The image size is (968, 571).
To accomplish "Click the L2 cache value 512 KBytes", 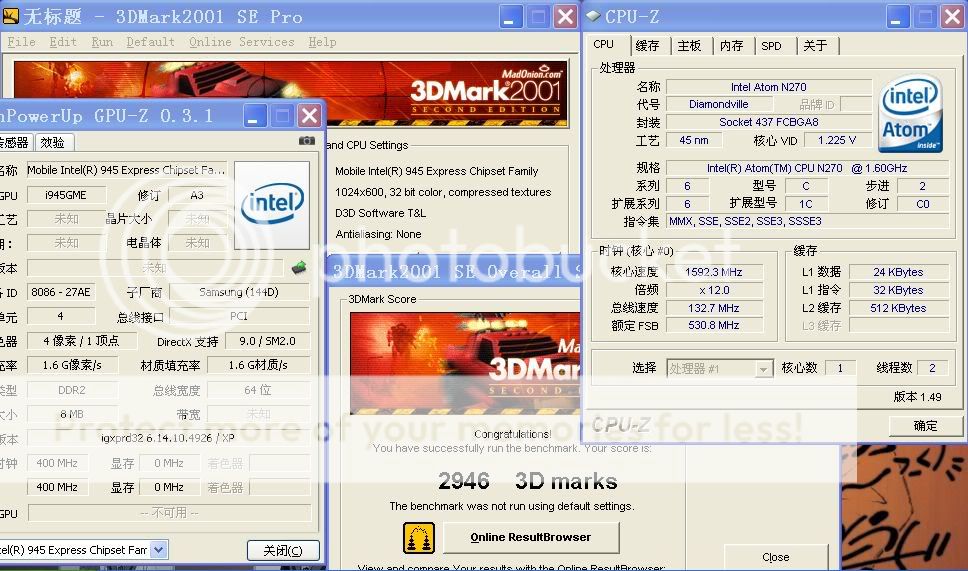I will coord(898,307).
